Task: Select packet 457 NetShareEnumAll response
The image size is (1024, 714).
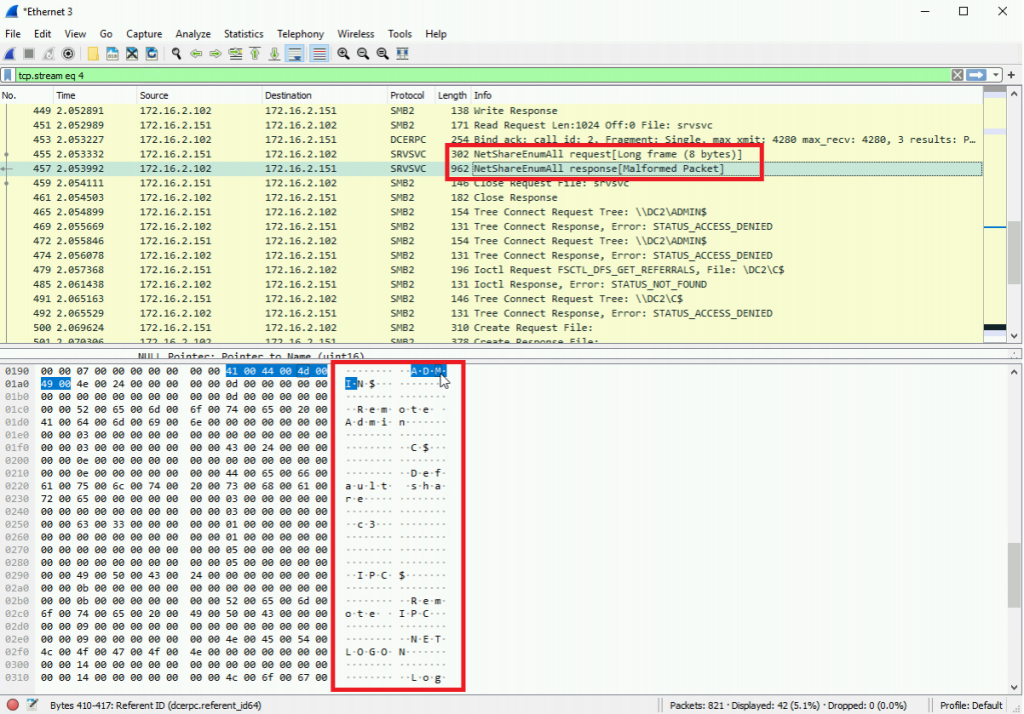Action: pyautogui.click(x=491, y=169)
